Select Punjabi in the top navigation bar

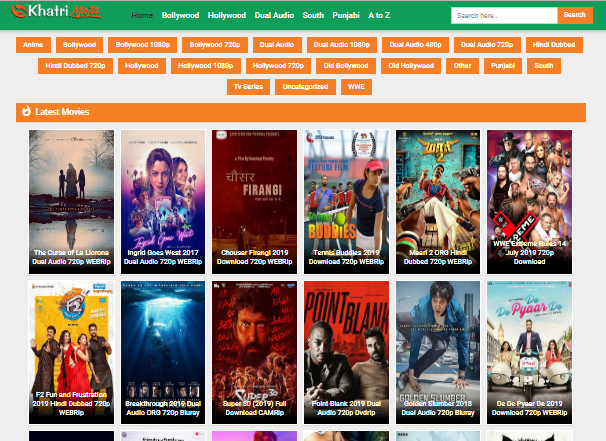pyautogui.click(x=346, y=15)
